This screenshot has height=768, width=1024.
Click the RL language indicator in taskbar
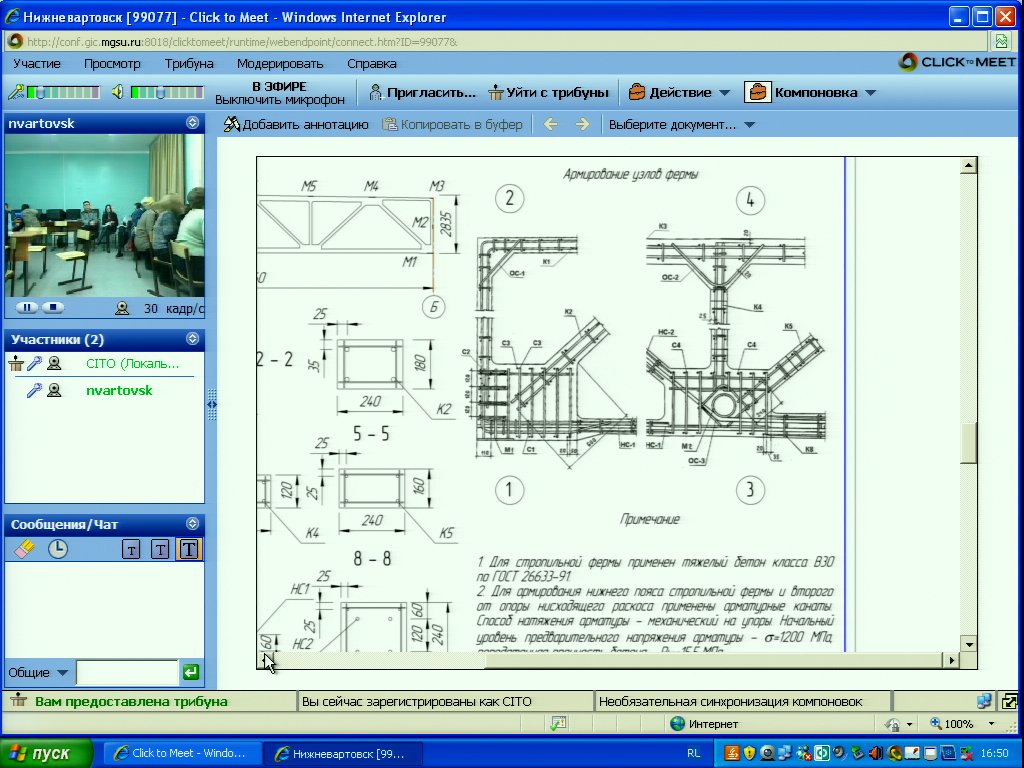point(693,753)
